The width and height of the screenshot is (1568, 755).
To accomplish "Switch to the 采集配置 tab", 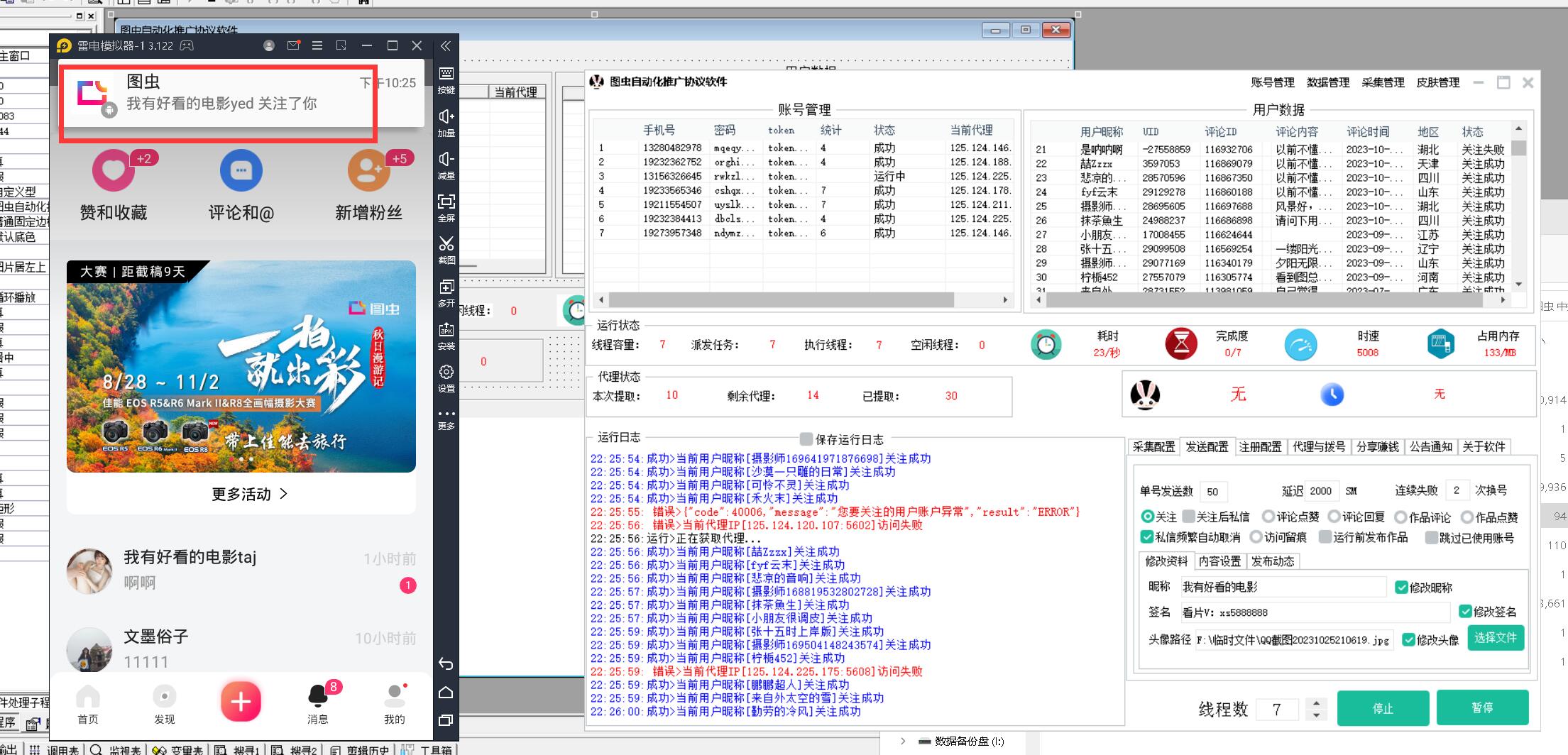I will point(1153,447).
